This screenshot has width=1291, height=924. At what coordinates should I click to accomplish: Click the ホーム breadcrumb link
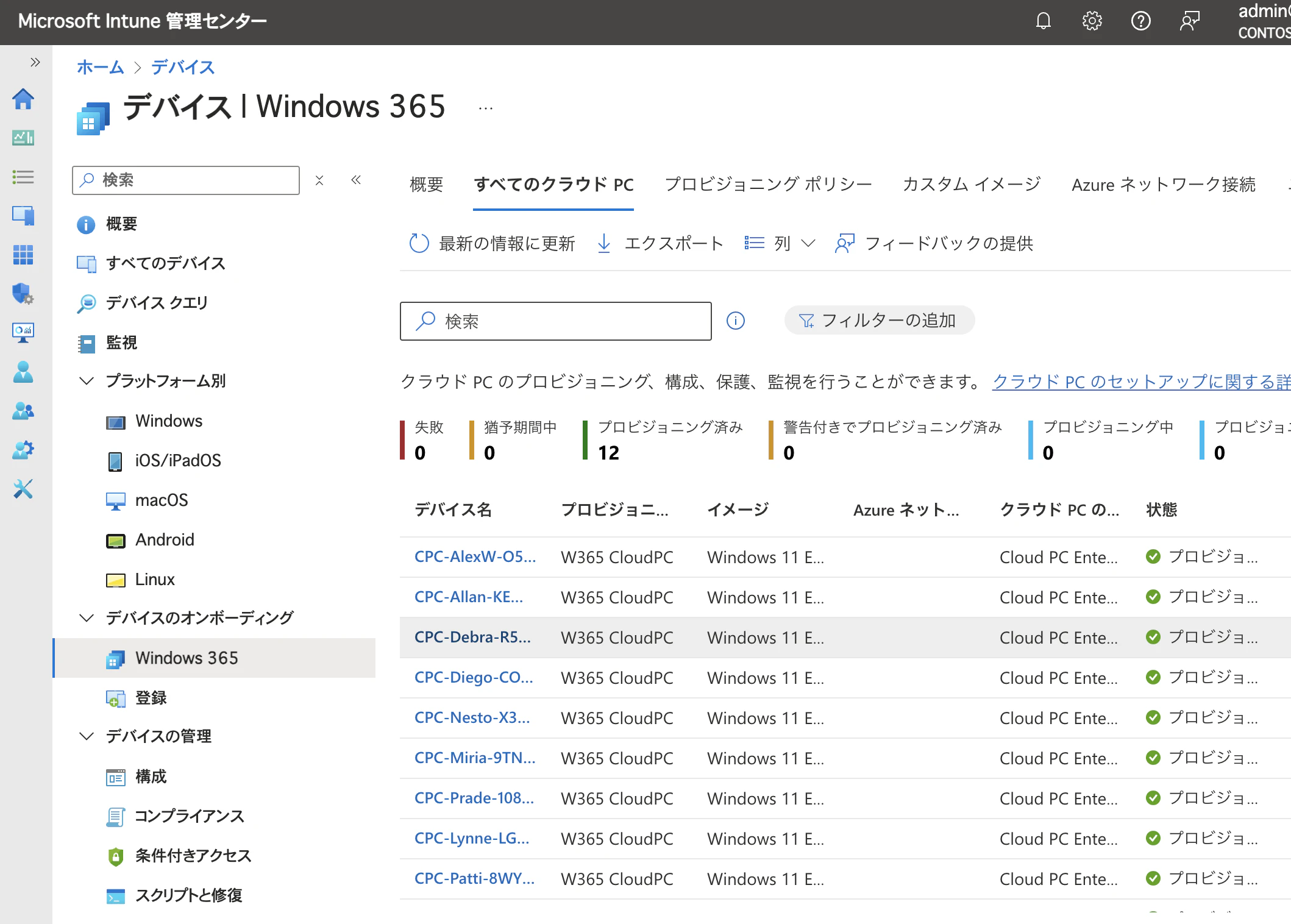point(100,67)
